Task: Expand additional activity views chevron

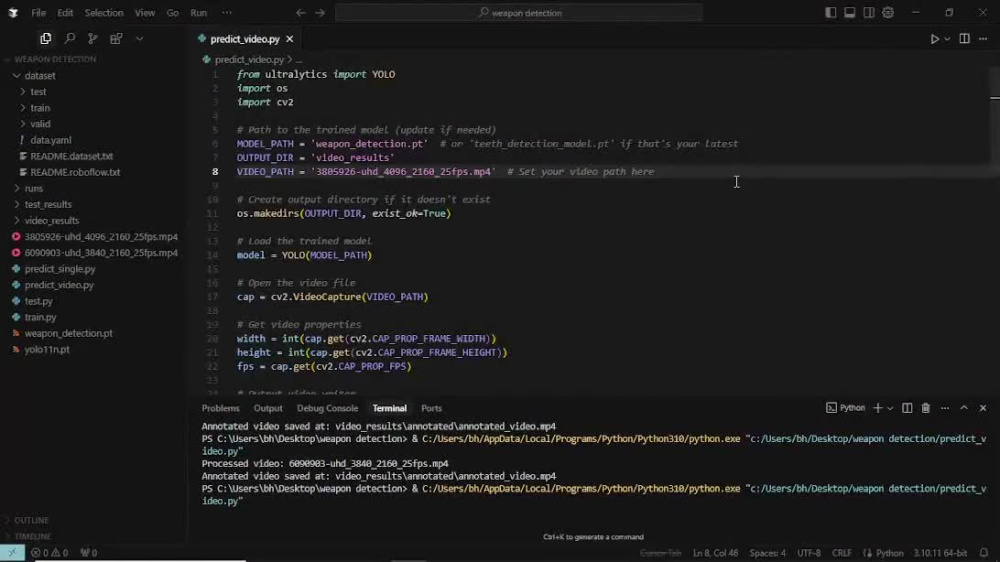Action: [x=139, y=39]
